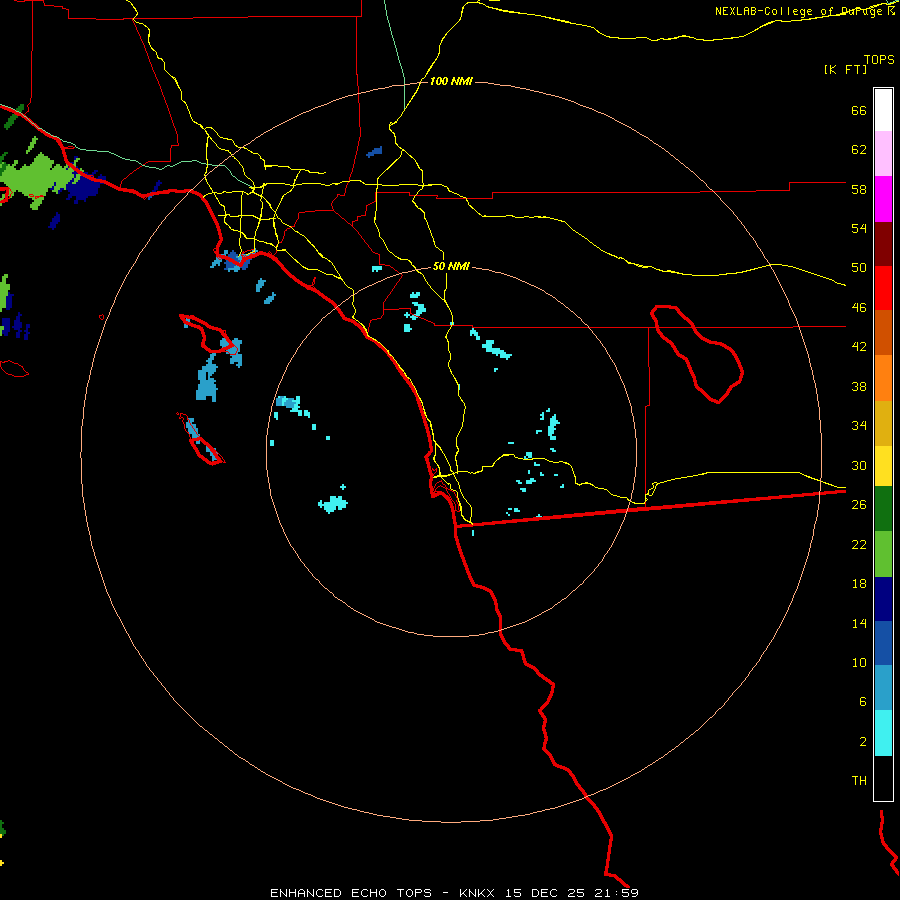Click the "100 NMI" range ring label
The image size is (900, 900).
451,82
